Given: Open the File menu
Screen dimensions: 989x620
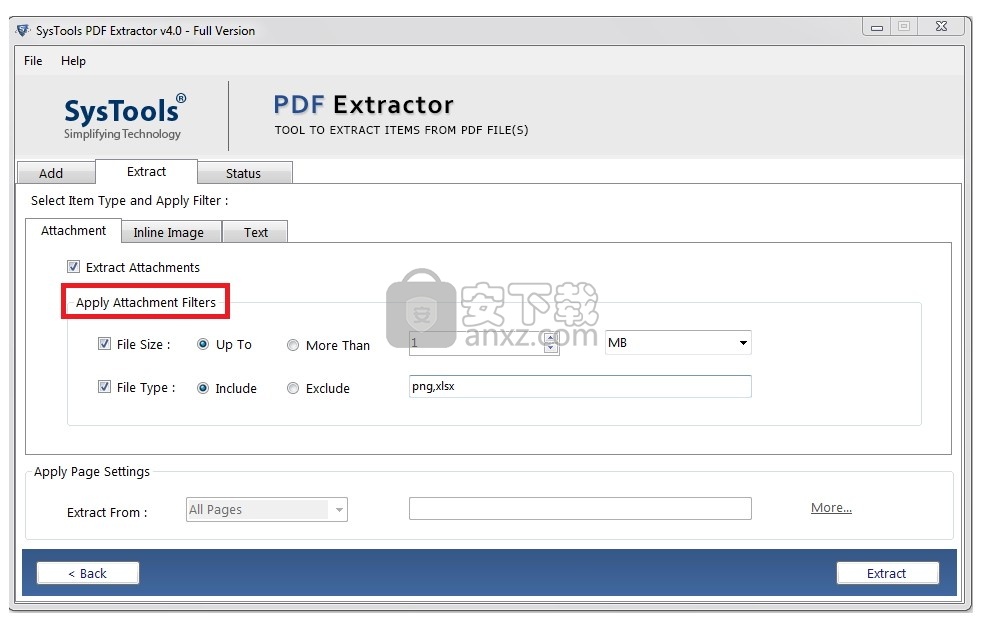Looking at the screenshot, I should (x=33, y=61).
